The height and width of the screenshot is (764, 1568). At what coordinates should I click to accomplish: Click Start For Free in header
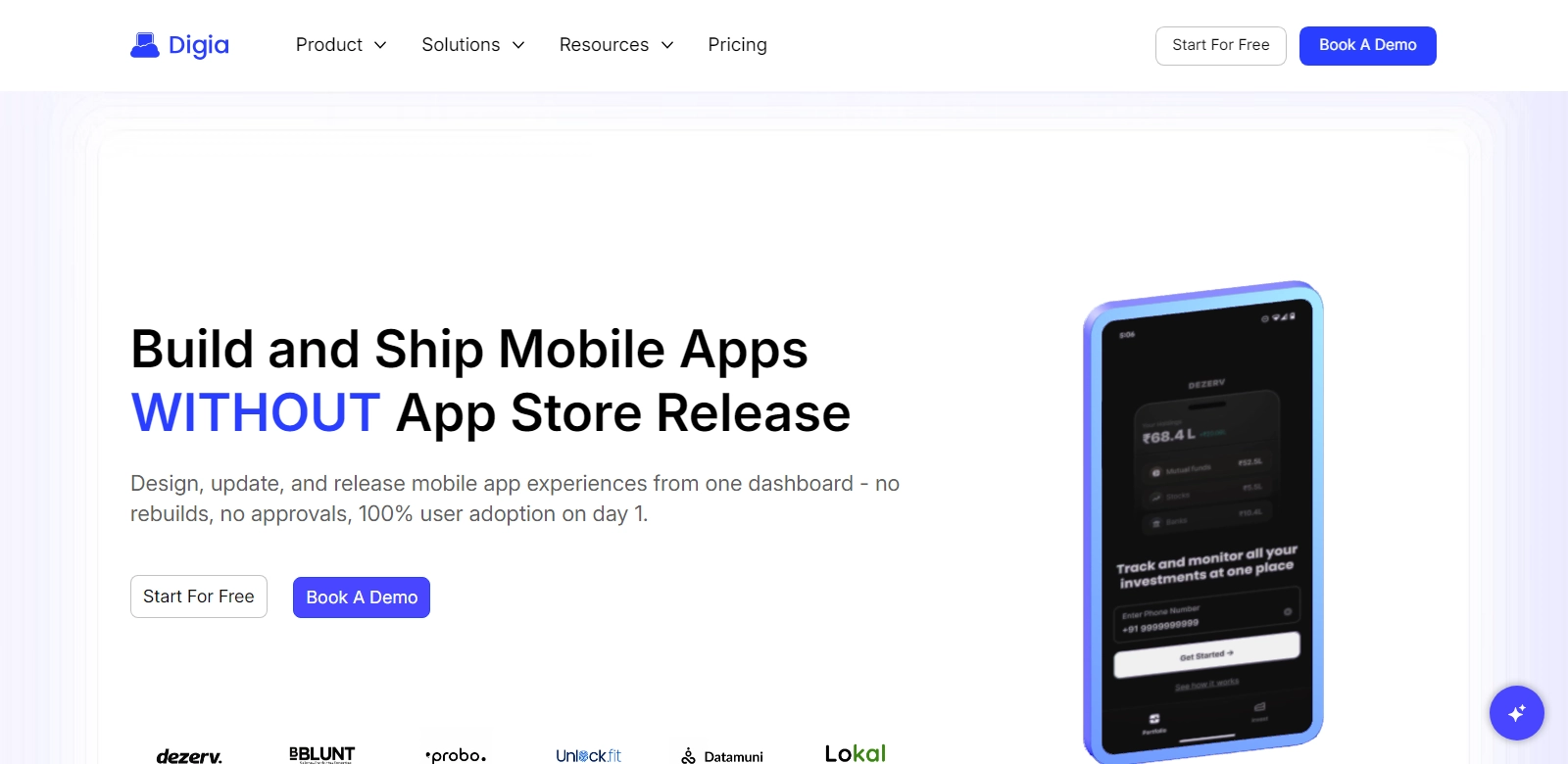pyautogui.click(x=1221, y=46)
